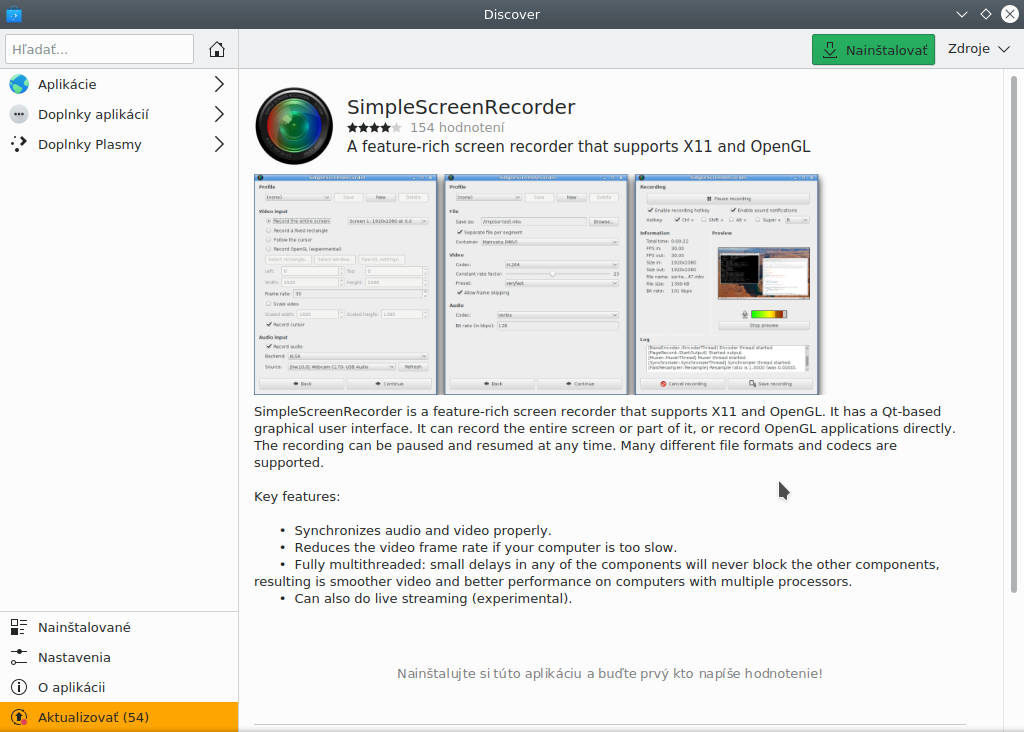1024x732 pixels.
Task: Open Nainštalované installed apps page
Action: tap(119, 627)
